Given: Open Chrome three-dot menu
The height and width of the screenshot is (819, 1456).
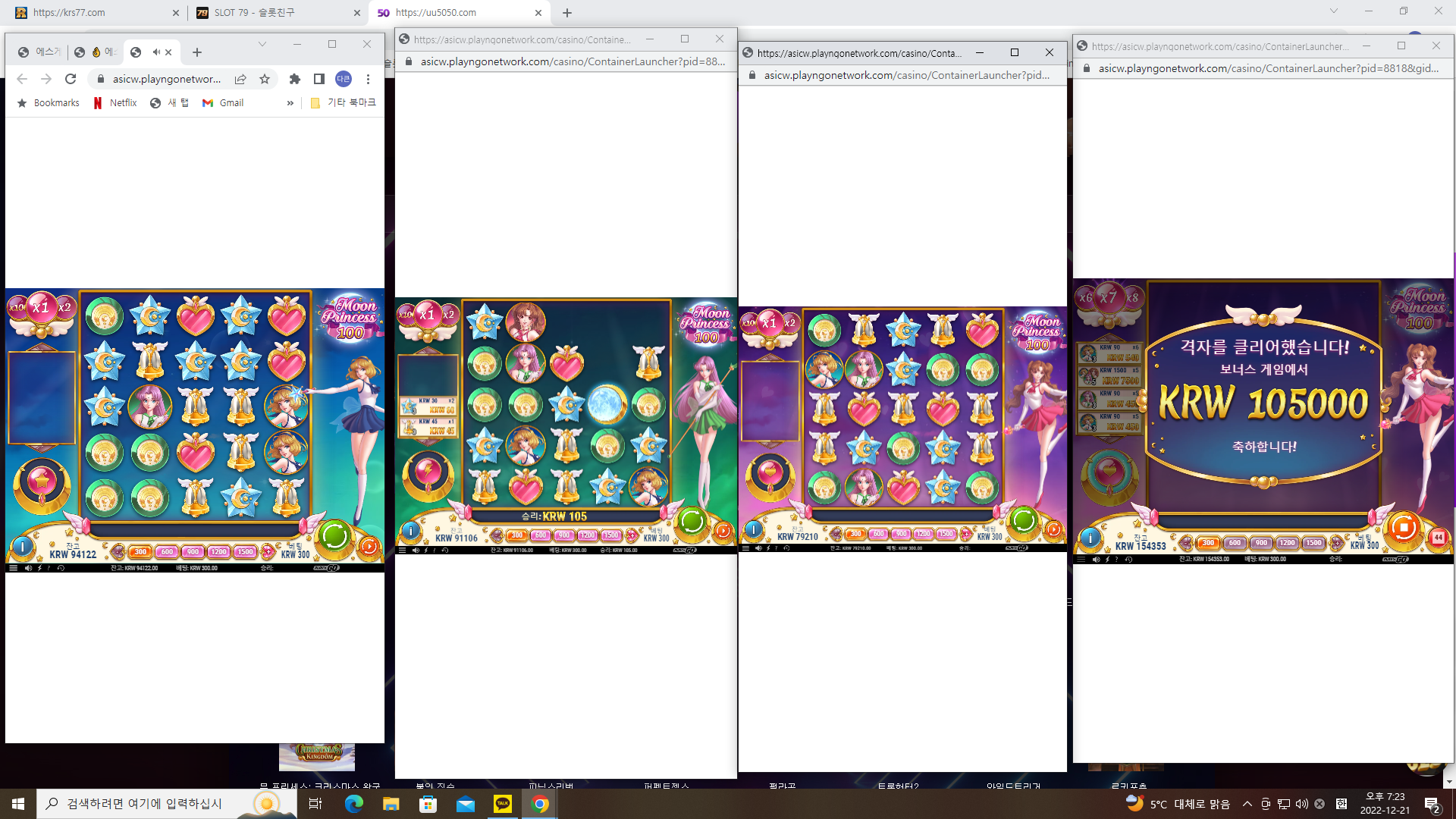Looking at the screenshot, I should 368,79.
